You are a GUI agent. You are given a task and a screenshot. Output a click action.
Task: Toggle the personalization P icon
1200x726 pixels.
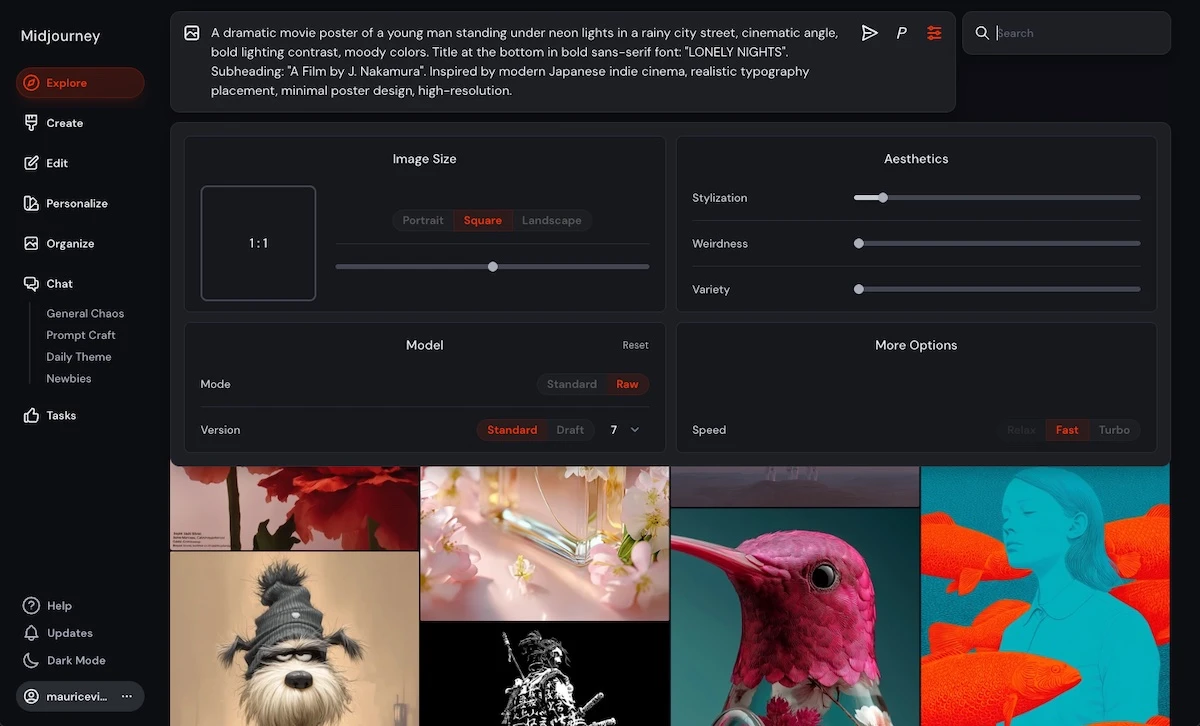901,33
